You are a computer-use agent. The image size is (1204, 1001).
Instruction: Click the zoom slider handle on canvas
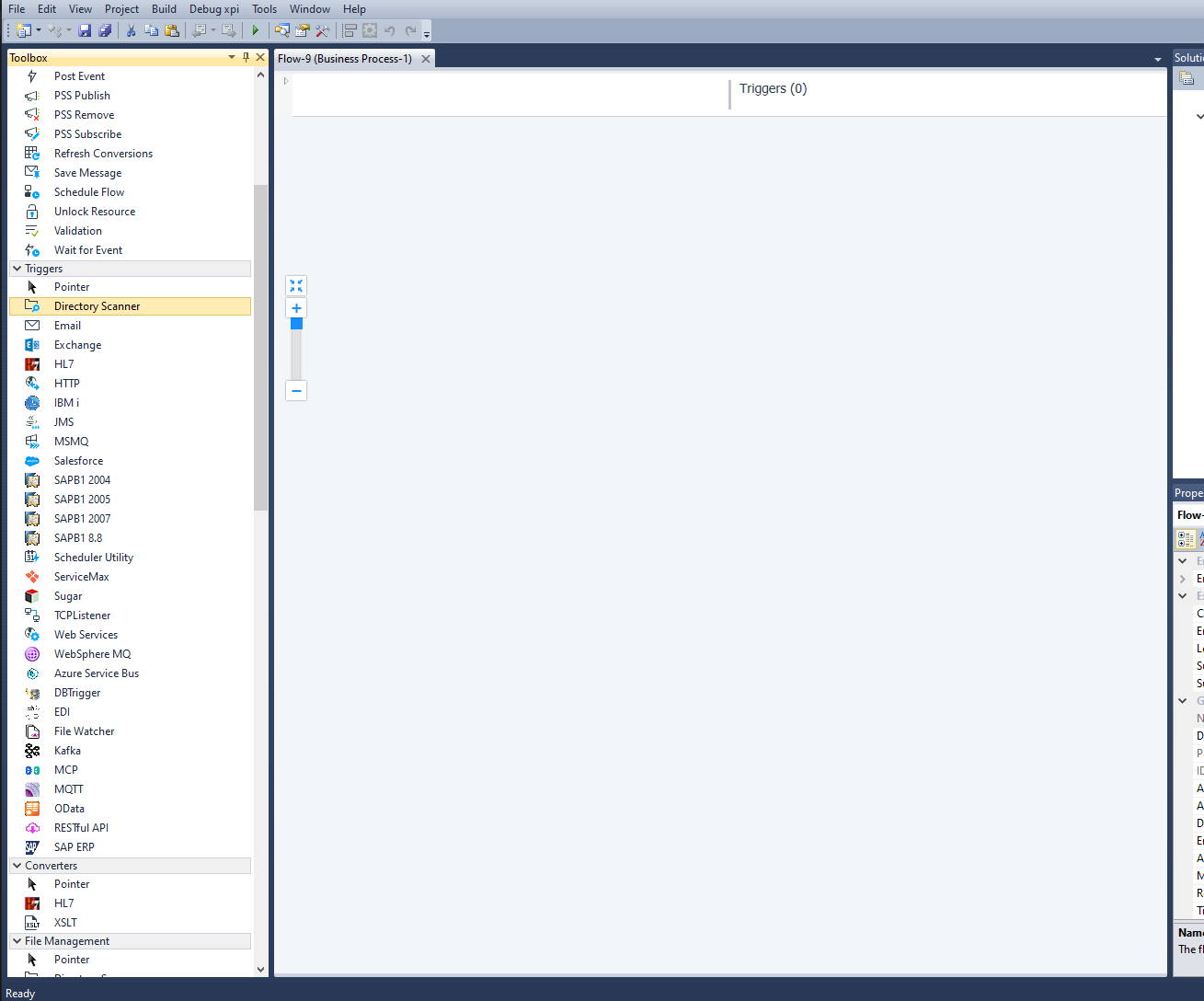coord(296,324)
